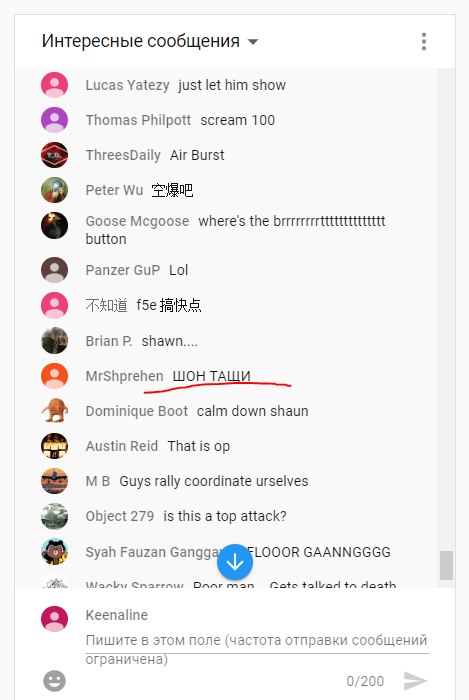Open Peter Wu's profile avatar

(x=54, y=190)
